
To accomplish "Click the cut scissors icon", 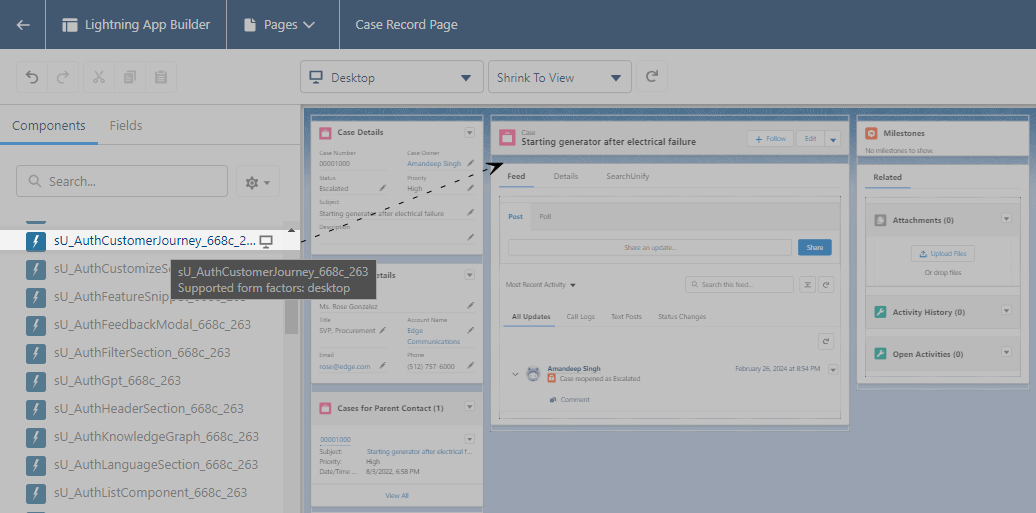I will pos(98,77).
